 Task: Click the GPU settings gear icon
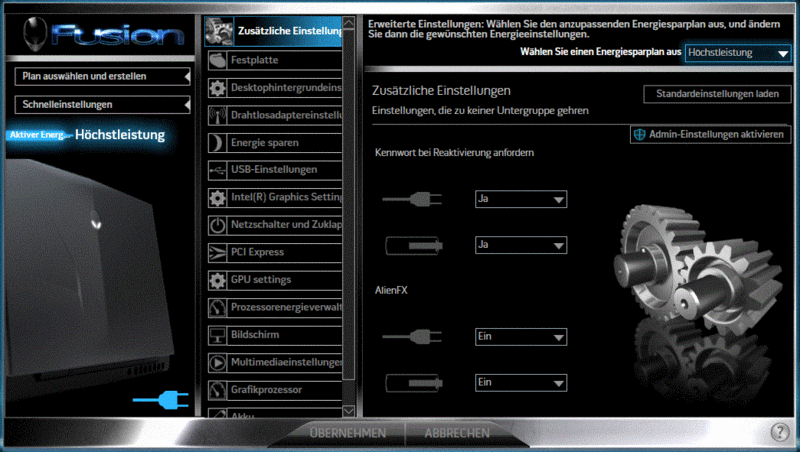point(217,280)
